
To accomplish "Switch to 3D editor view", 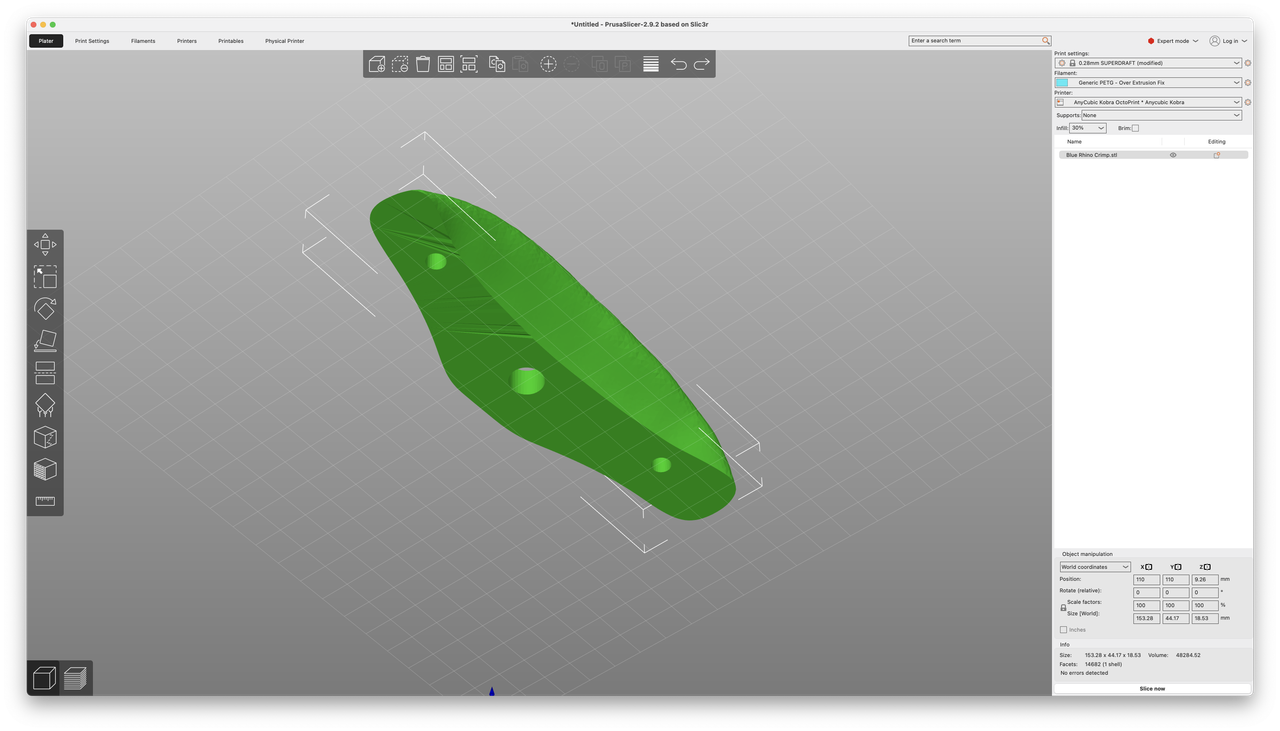I will click(x=44, y=679).
